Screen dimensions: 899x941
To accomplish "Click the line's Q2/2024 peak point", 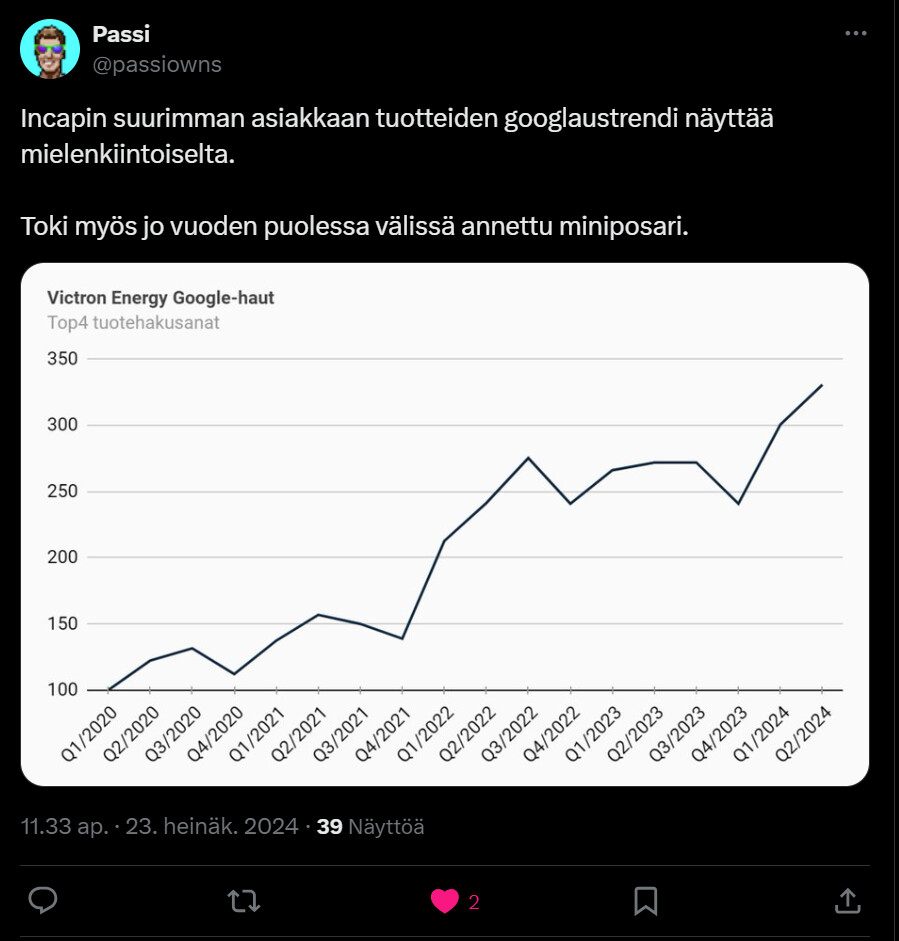I will [821, 385].
